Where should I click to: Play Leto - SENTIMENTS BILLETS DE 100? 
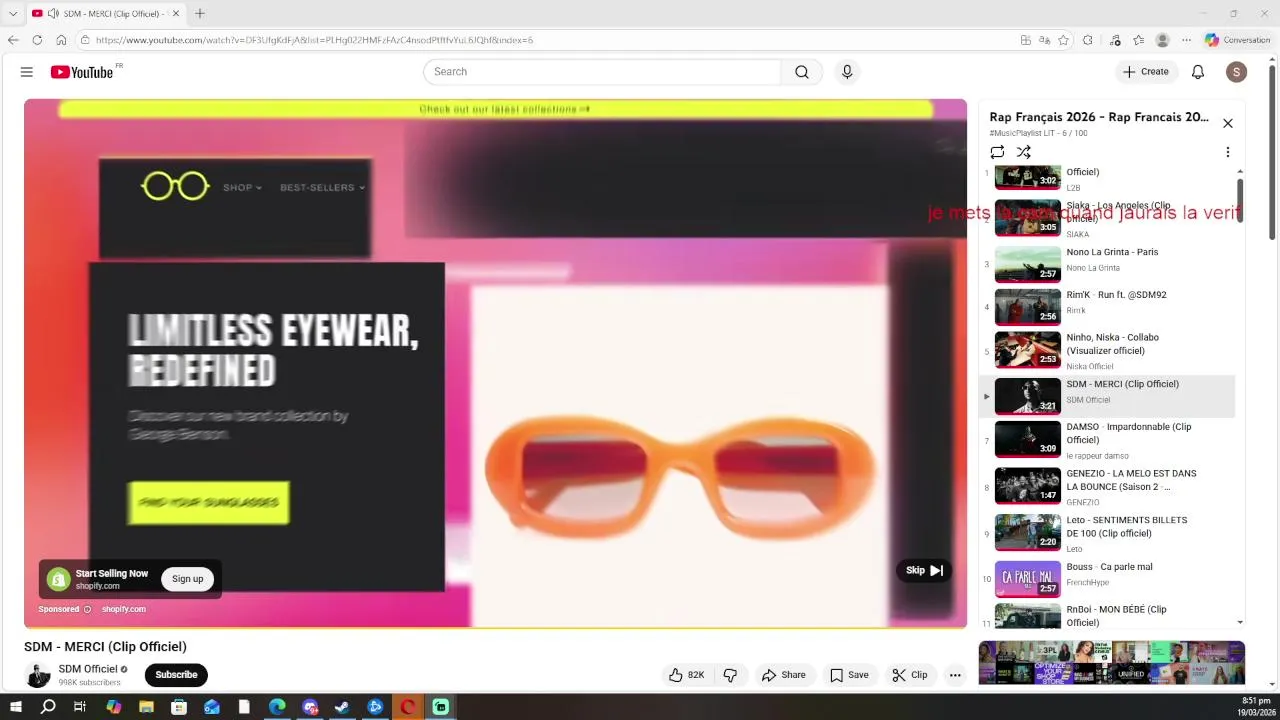(1107, 534)
